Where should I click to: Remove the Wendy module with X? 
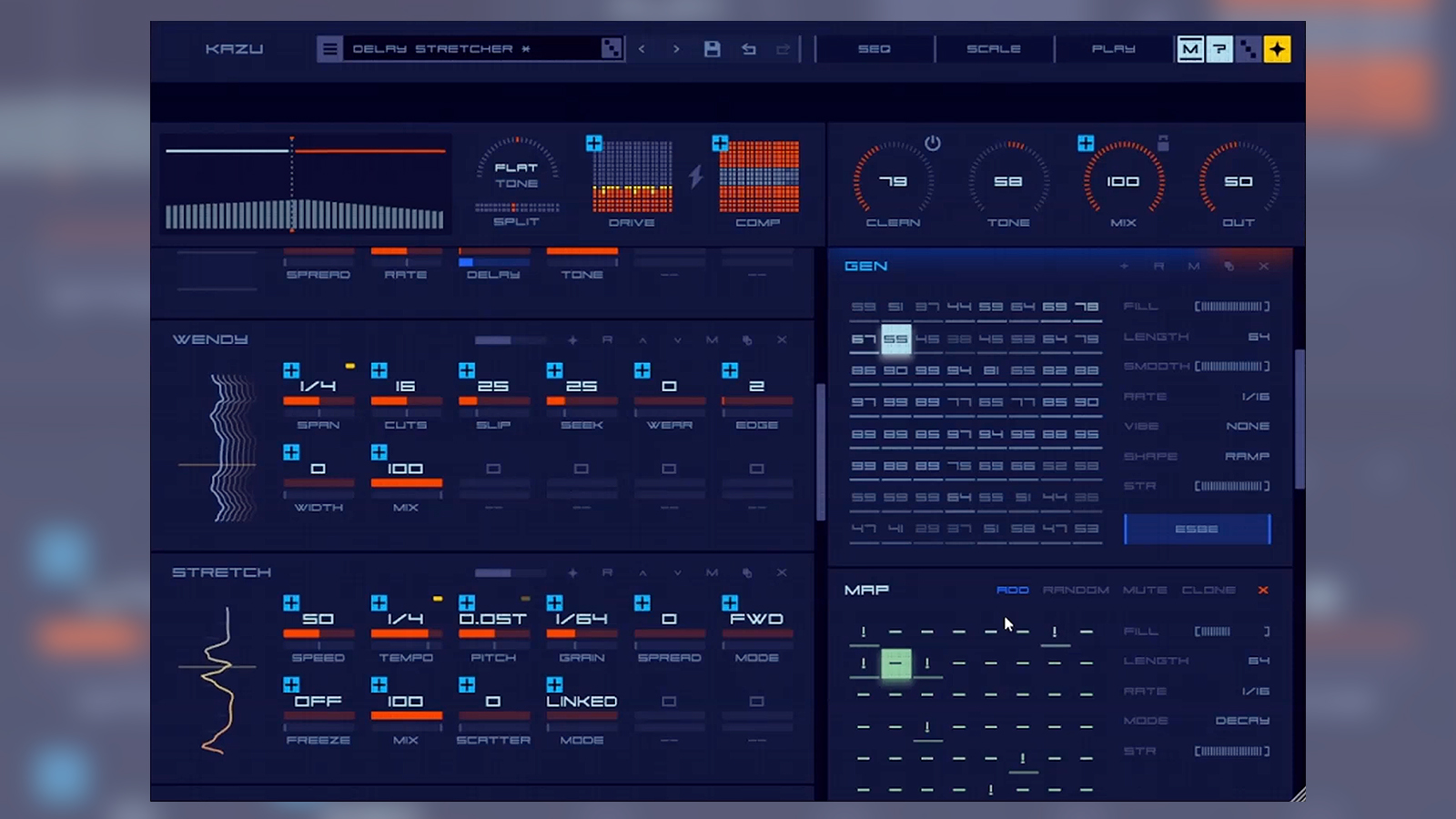[x=782, y=339]
